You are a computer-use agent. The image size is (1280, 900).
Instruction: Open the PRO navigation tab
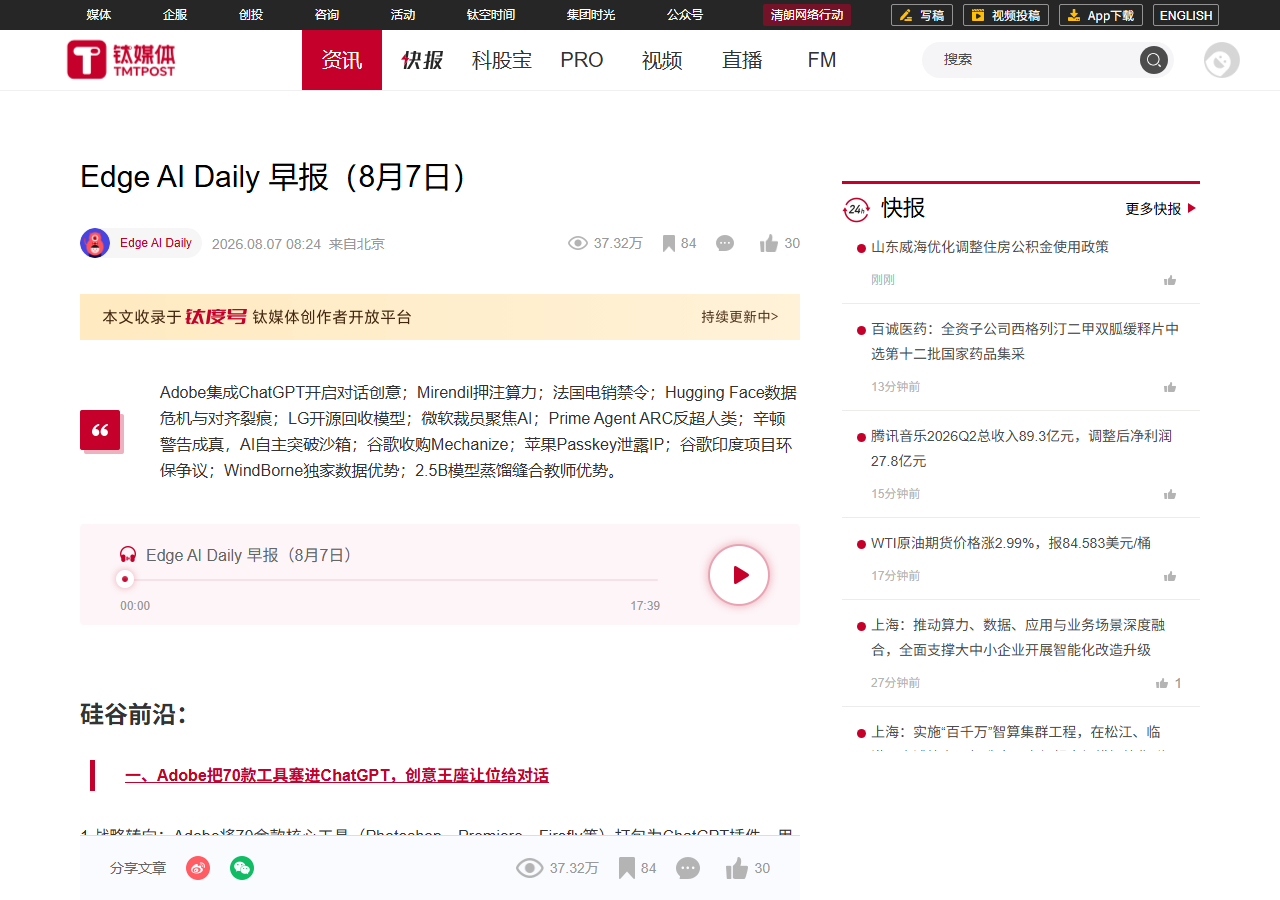582,60
